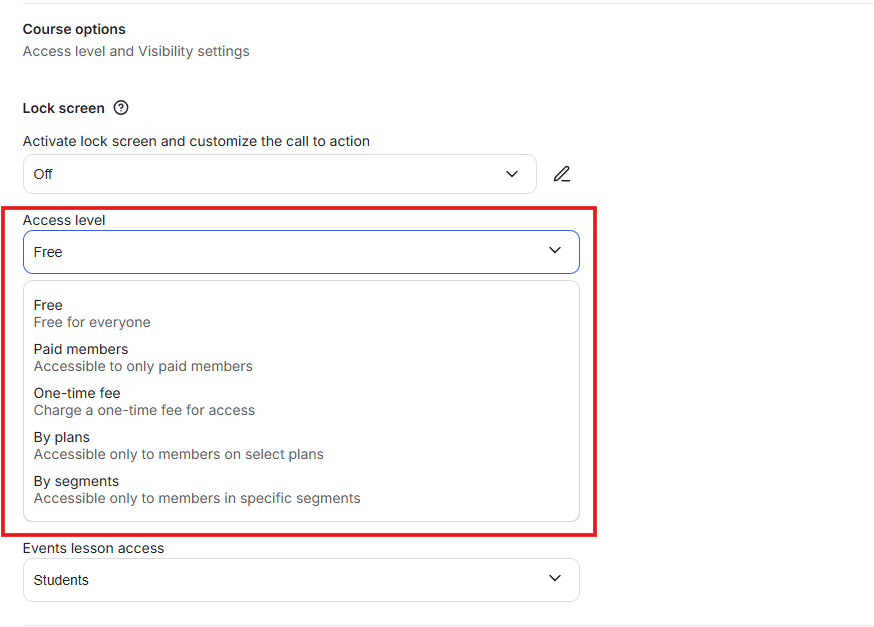Select the Paid members access option
Image resolution: width=874 pixels, height=627 pixels.
click(81, 350)
